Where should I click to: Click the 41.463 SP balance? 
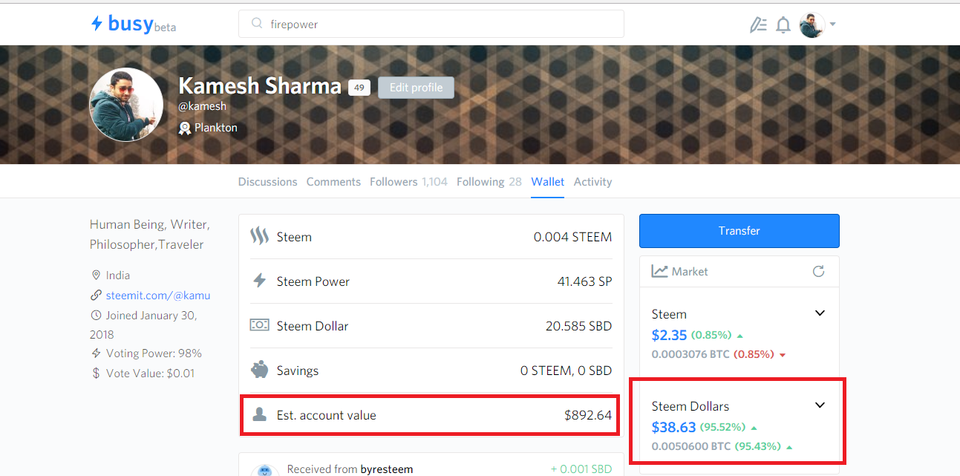pyautogui.click(x=584, y=282)
